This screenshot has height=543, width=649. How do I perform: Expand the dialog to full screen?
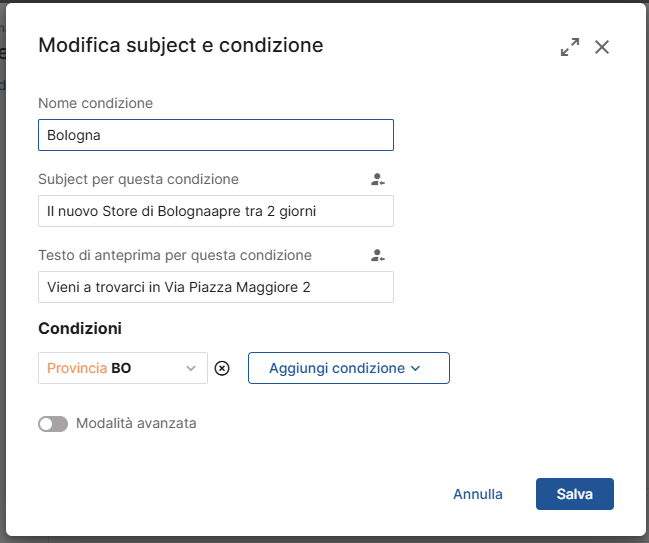point(570,47)
